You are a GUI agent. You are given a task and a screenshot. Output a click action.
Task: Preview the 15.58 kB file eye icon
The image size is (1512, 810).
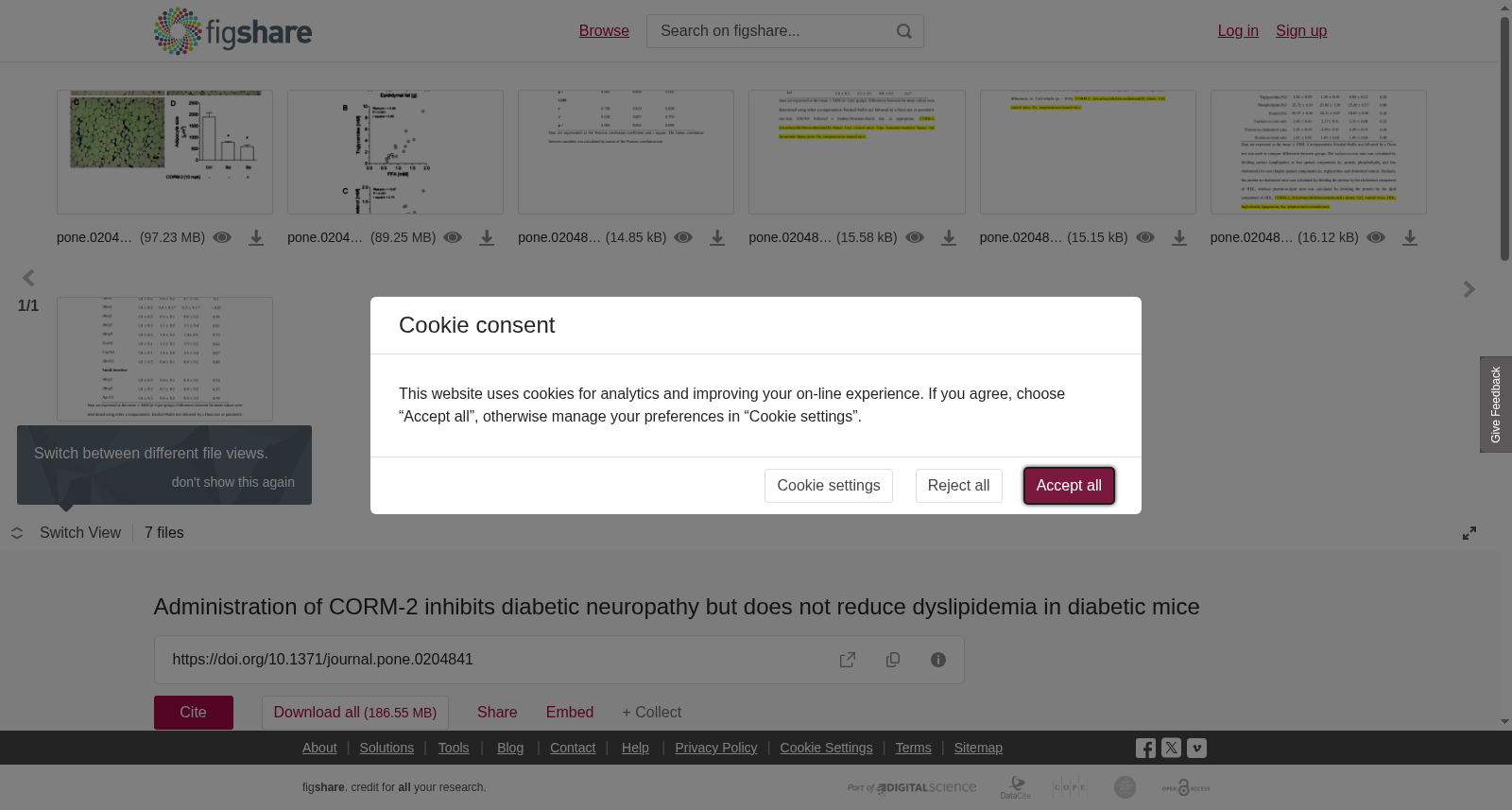(915, 237)
